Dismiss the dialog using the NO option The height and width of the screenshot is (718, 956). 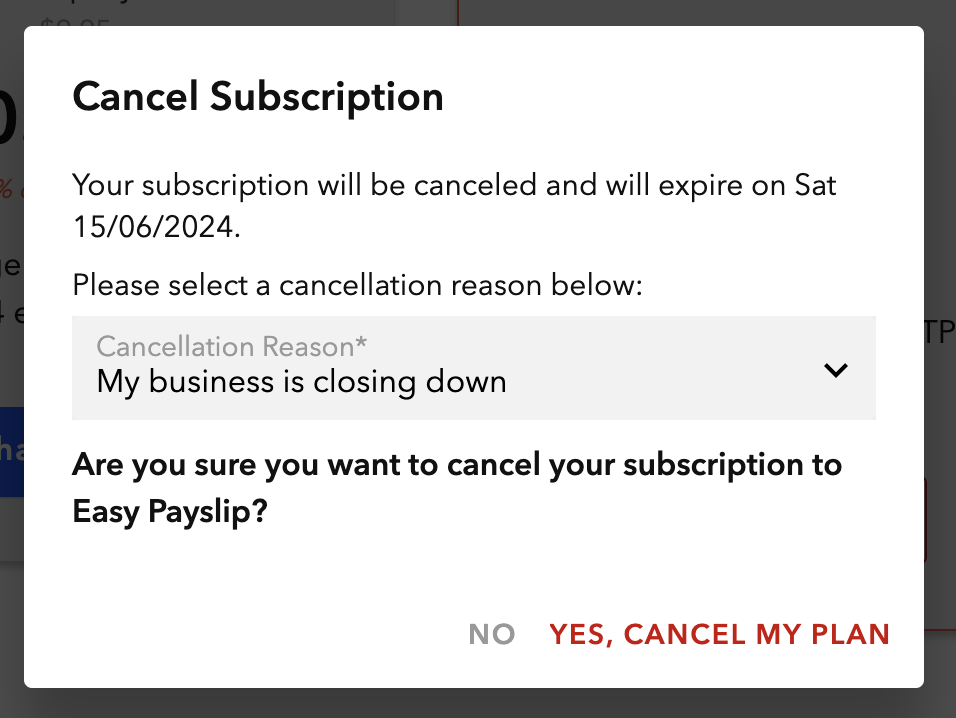click(x=491, y=634)
